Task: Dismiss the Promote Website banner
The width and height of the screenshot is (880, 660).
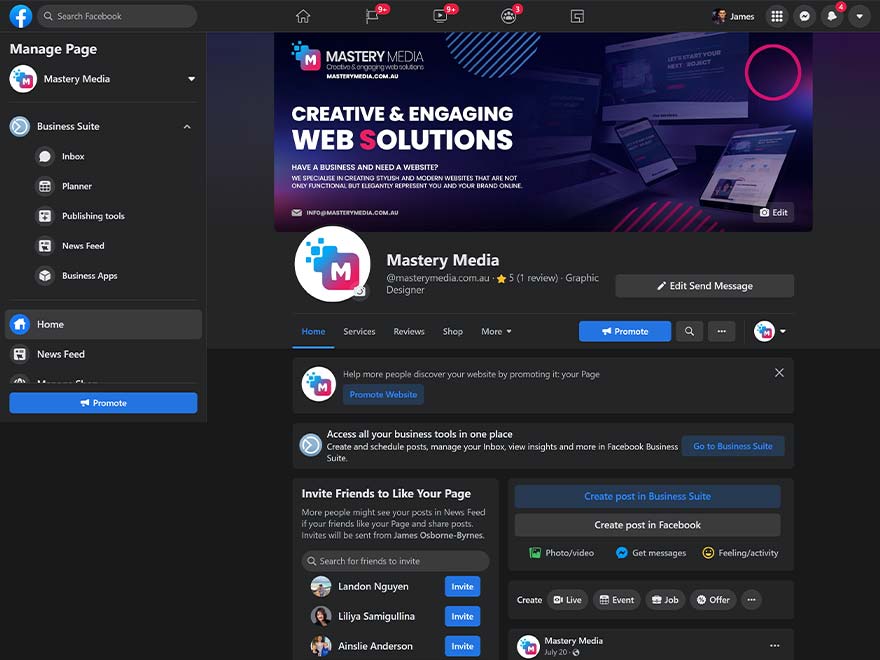Action: [x=779, y=373]
